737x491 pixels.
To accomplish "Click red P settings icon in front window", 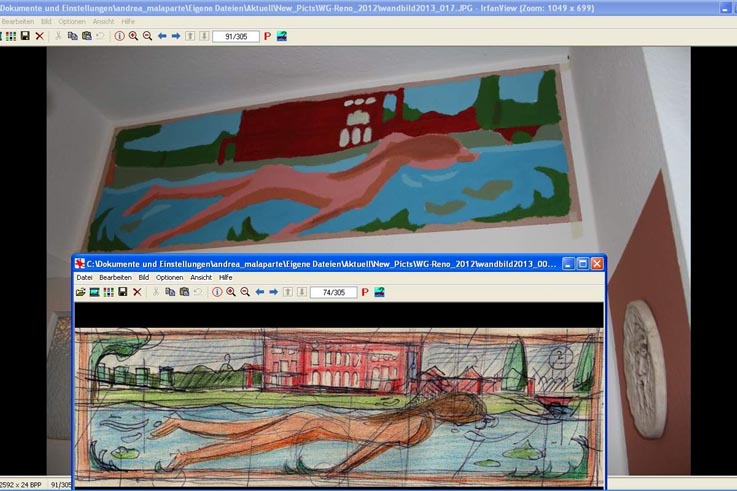I will tap(365, 292).
